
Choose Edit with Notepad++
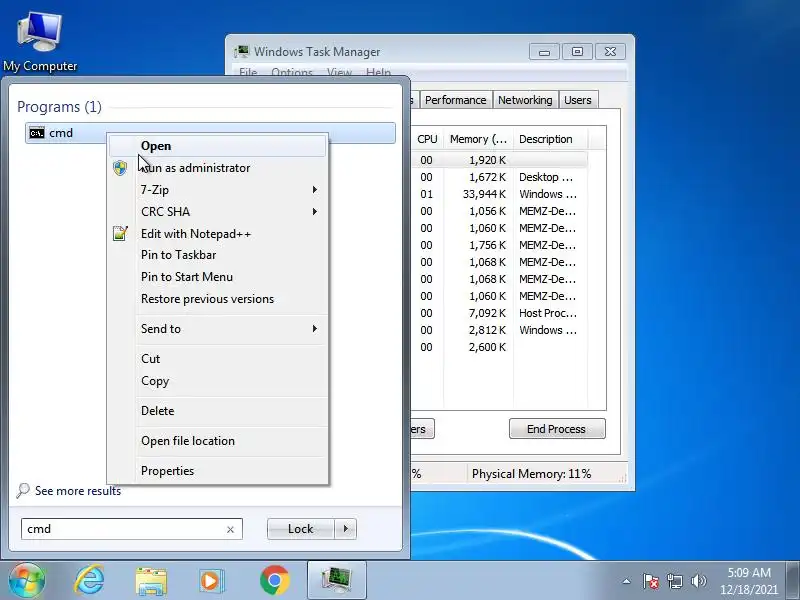pos(217,234)
